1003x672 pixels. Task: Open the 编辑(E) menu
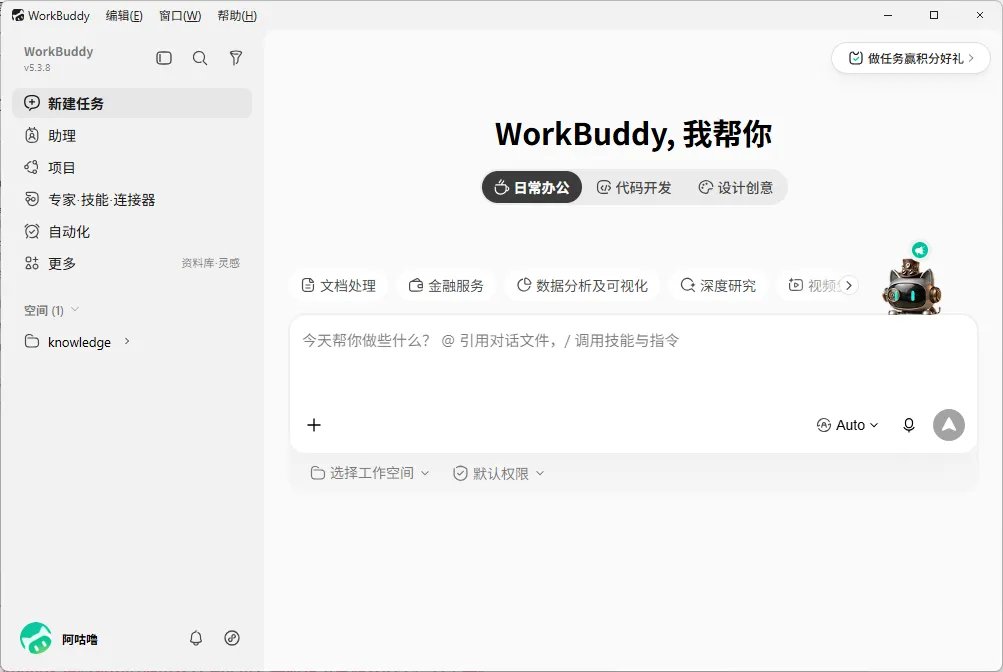tap(124, 15)
